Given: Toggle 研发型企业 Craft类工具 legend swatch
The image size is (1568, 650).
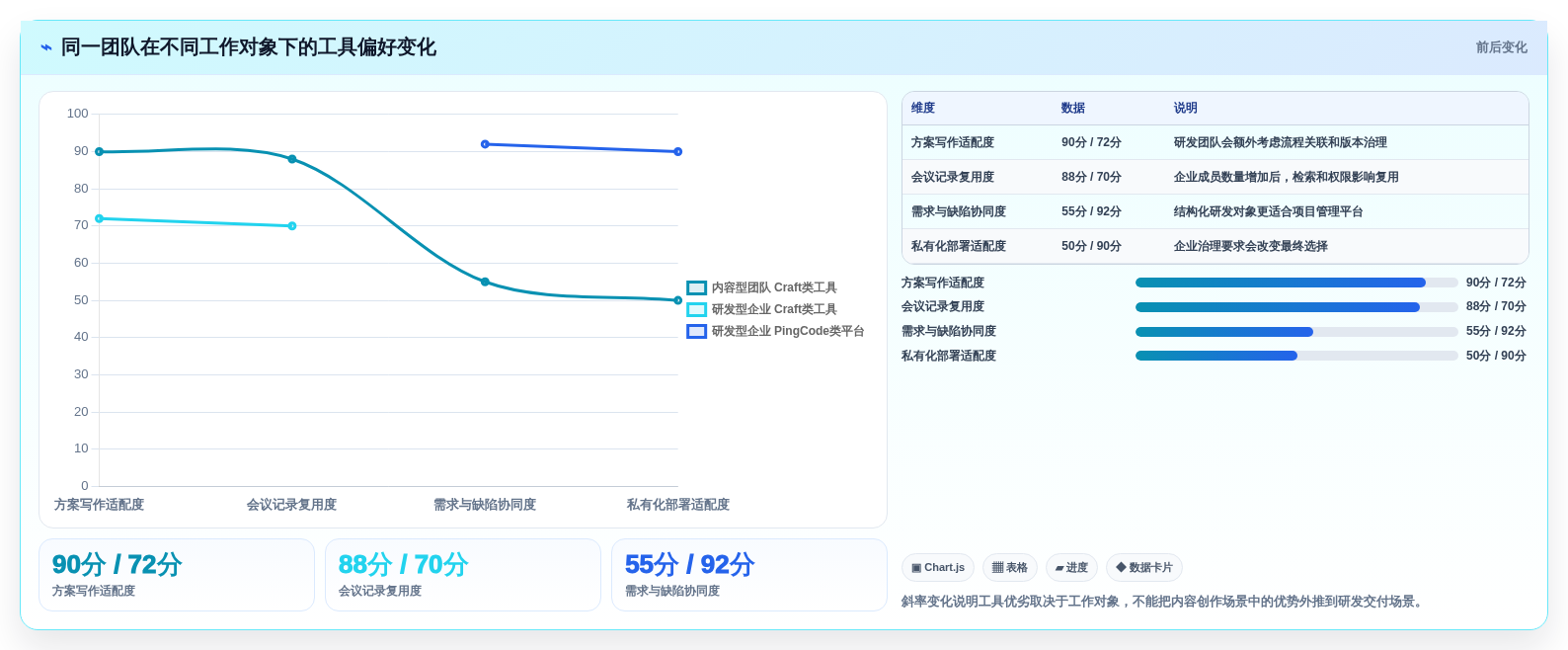Looking at the screenshot, I should pos(697,309).
